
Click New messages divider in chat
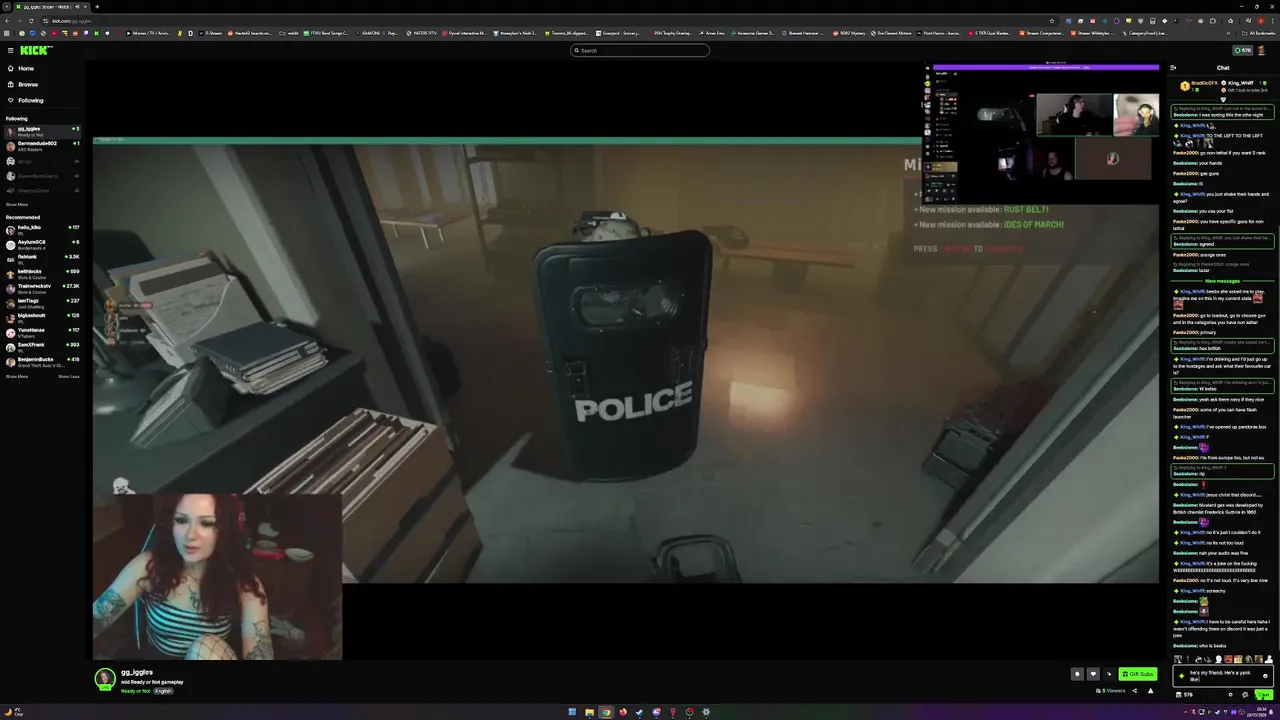point(1222,281)
